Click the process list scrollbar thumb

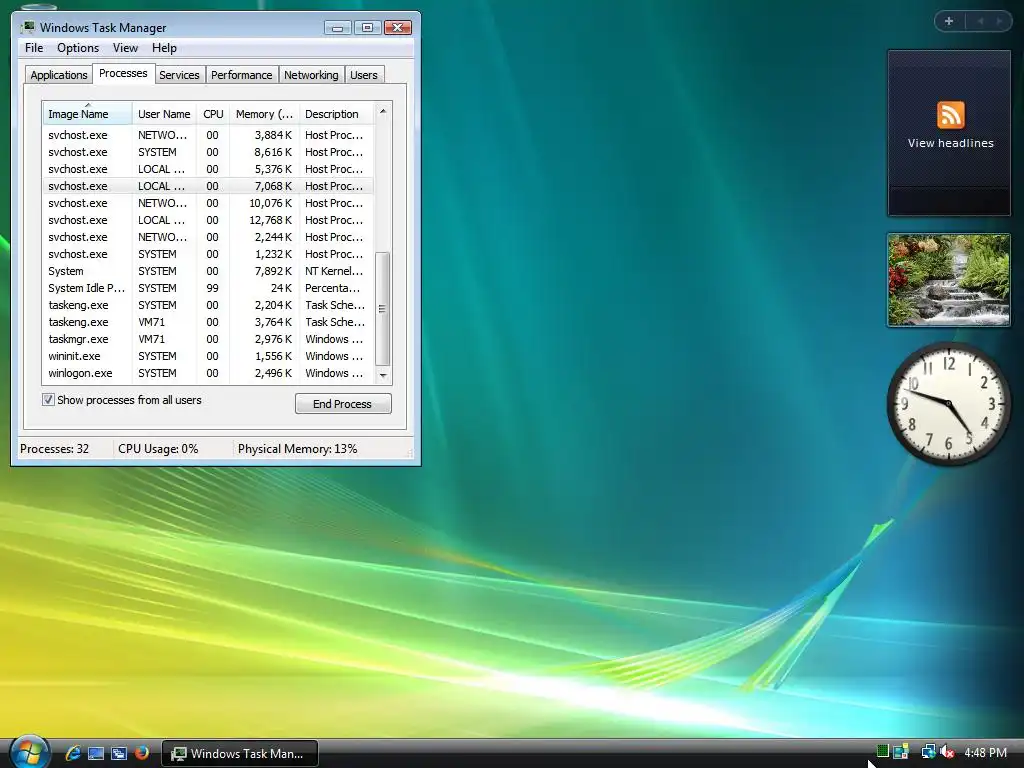pyautogui.click(x=383, y=308)
